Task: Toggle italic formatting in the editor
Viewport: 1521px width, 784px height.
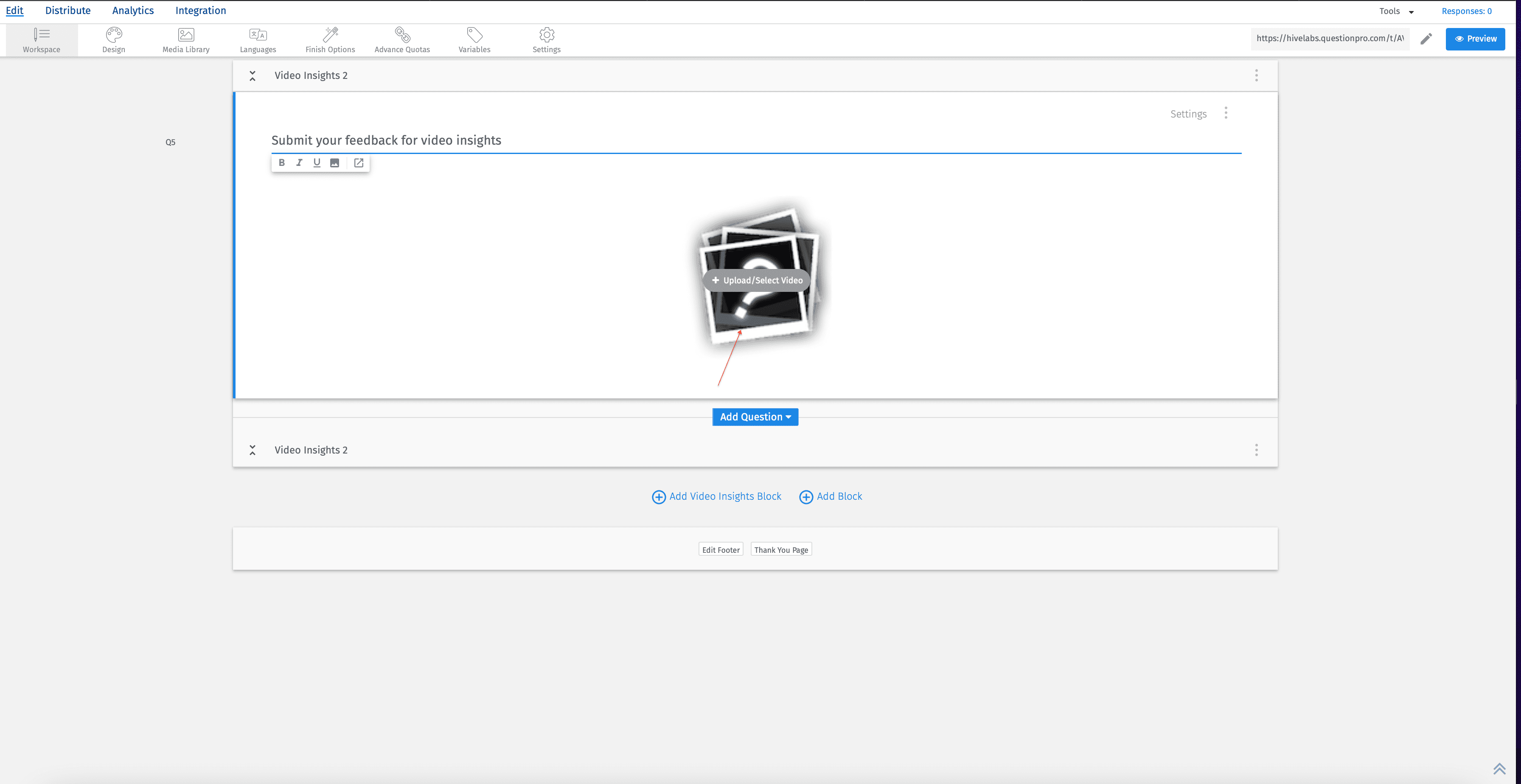Action: click(x=299, y=163)
